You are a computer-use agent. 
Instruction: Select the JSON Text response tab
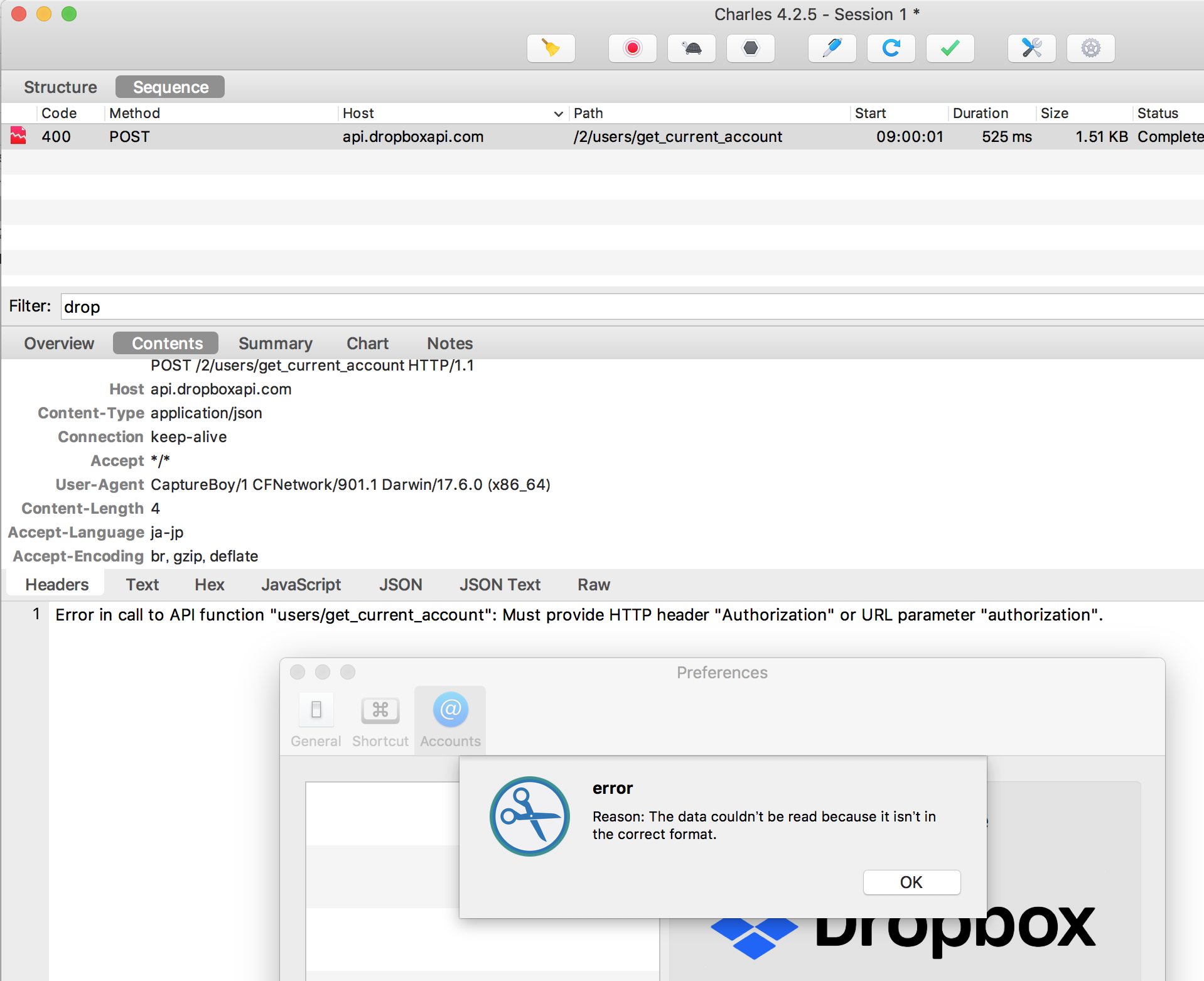[x=500, y=584]
